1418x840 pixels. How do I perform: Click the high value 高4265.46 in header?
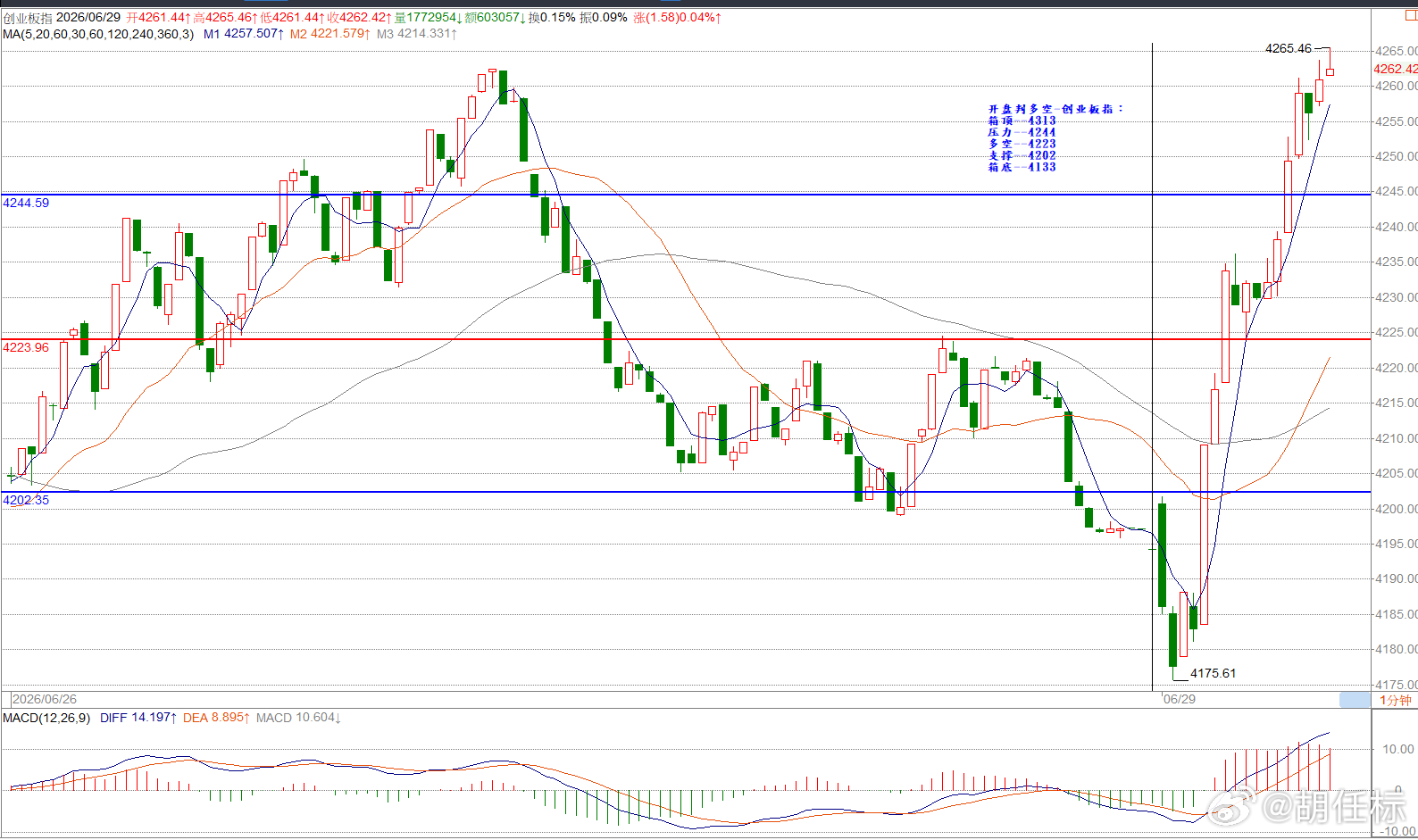point(225,18)
